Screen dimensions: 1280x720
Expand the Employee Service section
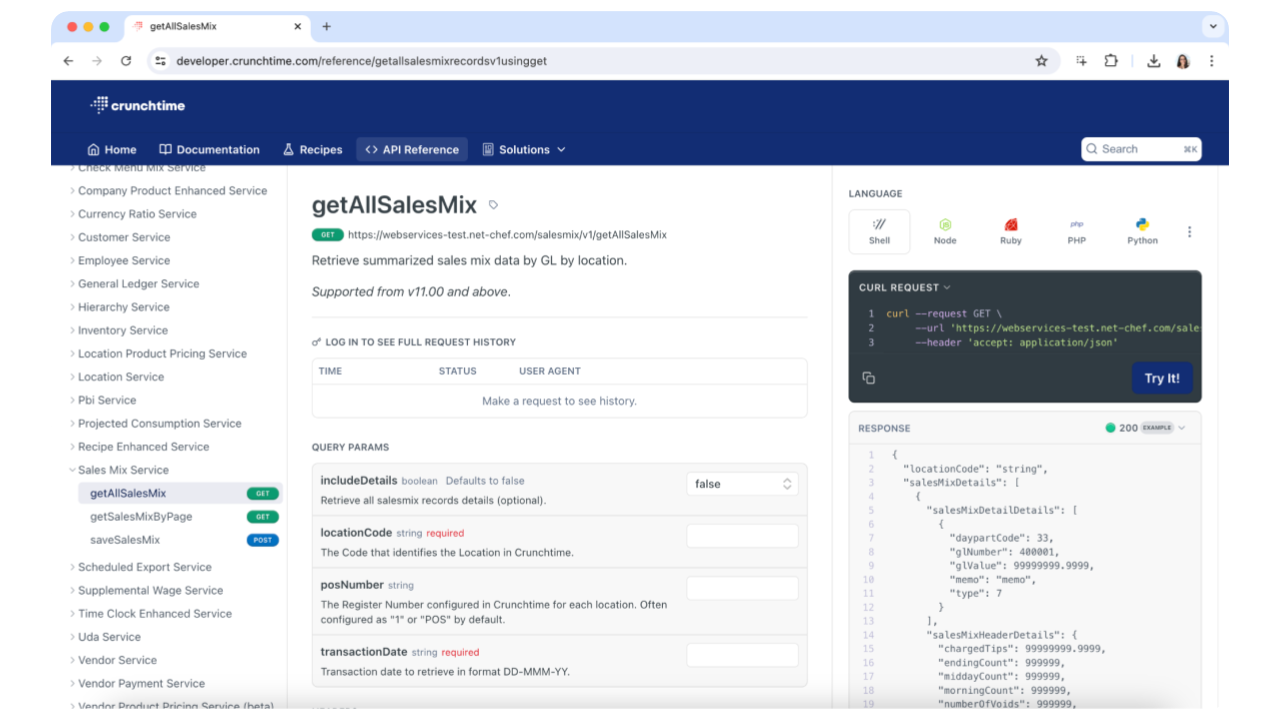(x=122, y=260)
